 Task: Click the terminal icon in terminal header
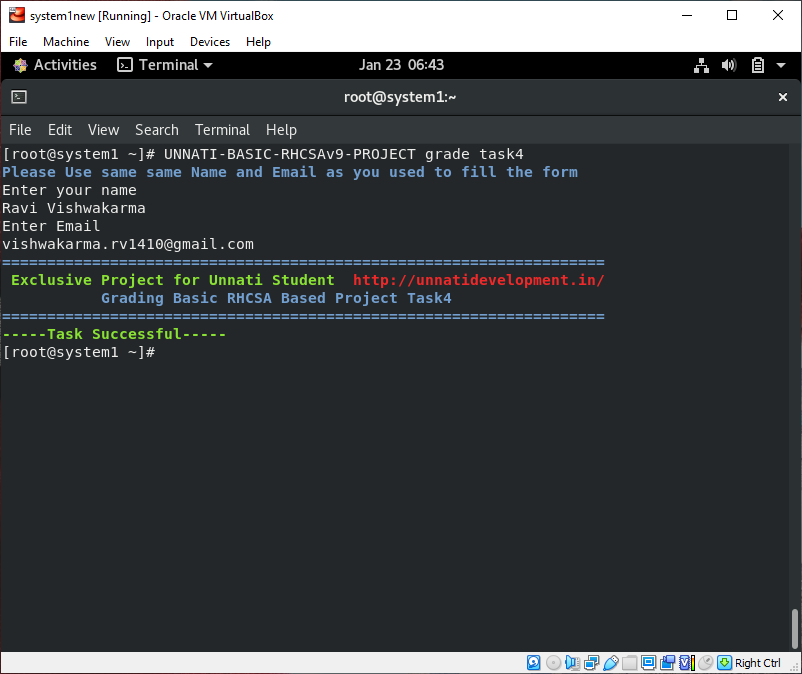(19, 97)
